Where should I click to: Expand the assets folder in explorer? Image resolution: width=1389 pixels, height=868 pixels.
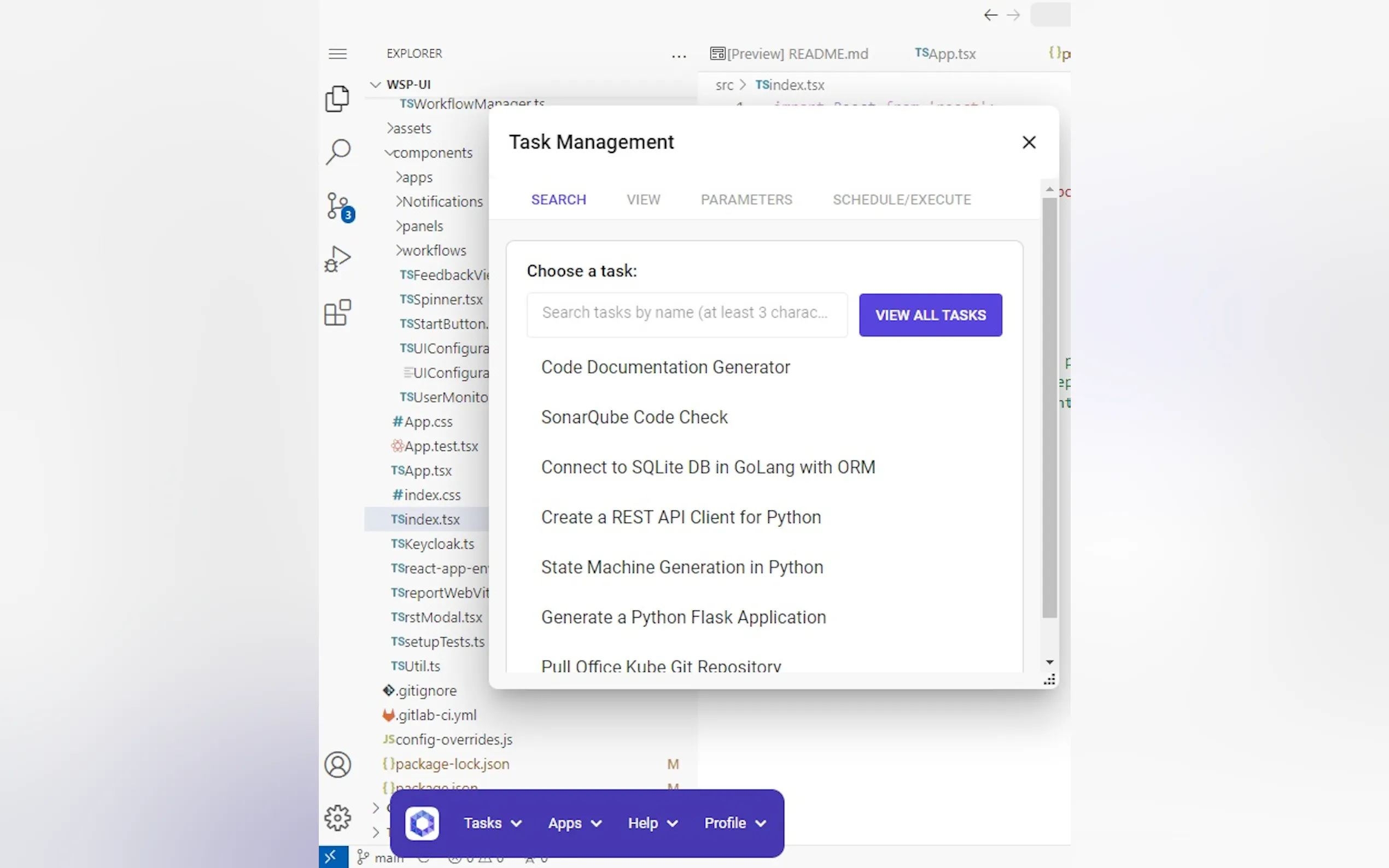[x=410, y=128]
